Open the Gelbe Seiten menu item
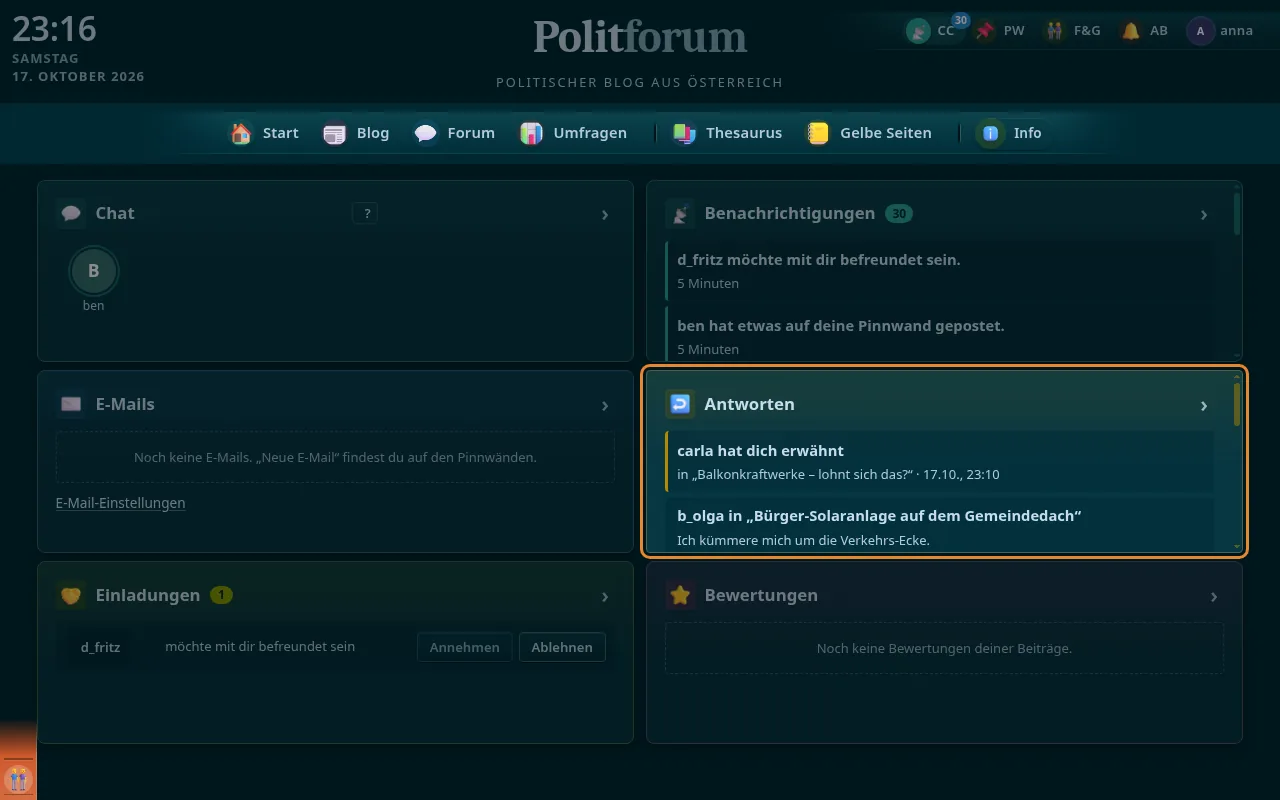 click(x=870, y=133)
